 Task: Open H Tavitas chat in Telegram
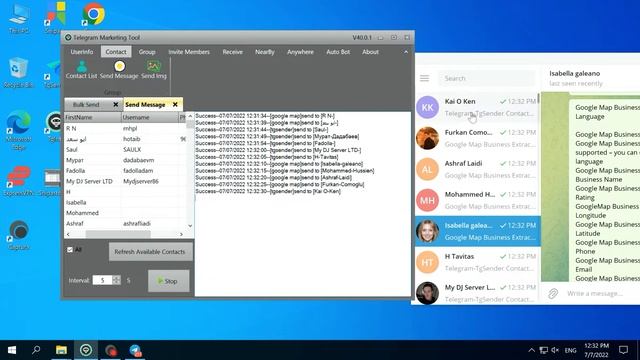coord(477,262)
